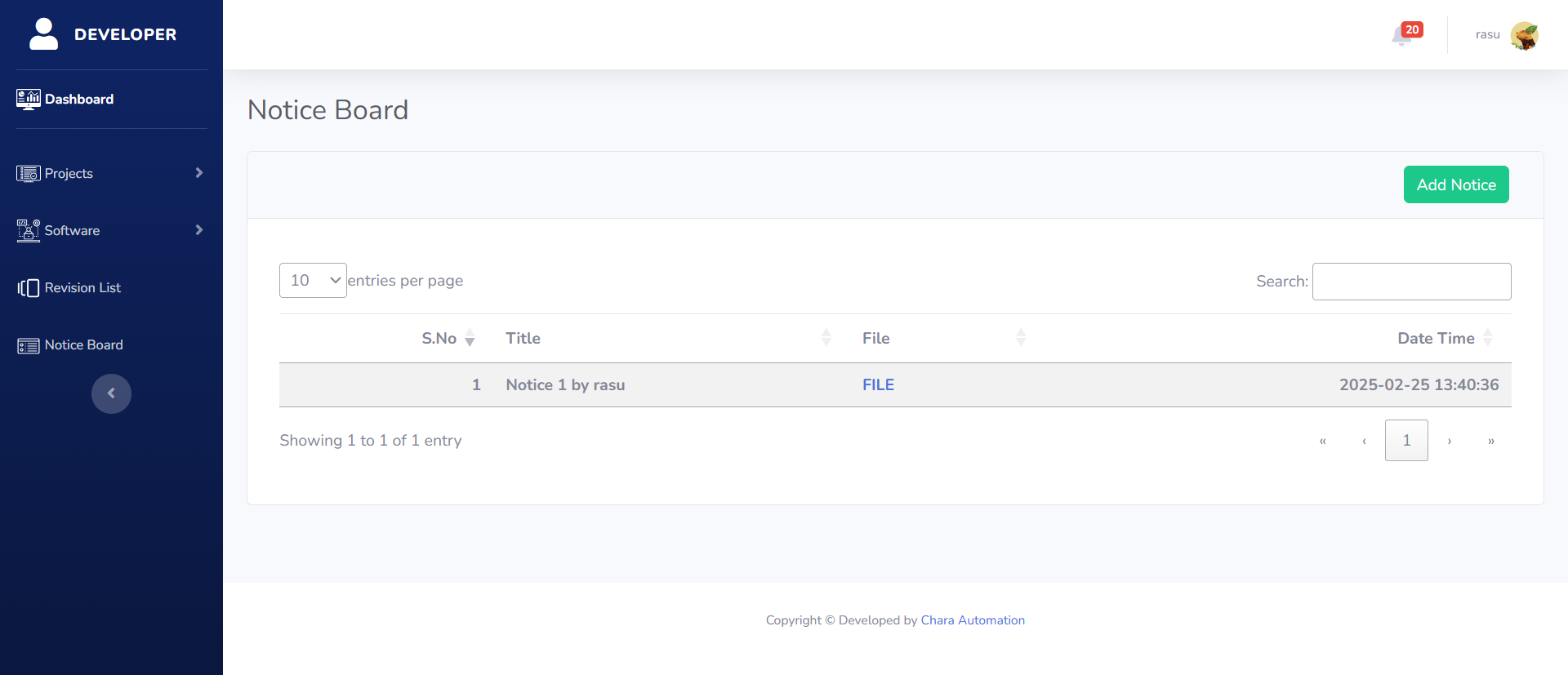Open the Revision List menu item
1568x675 pixels.
tap(82, 288)
